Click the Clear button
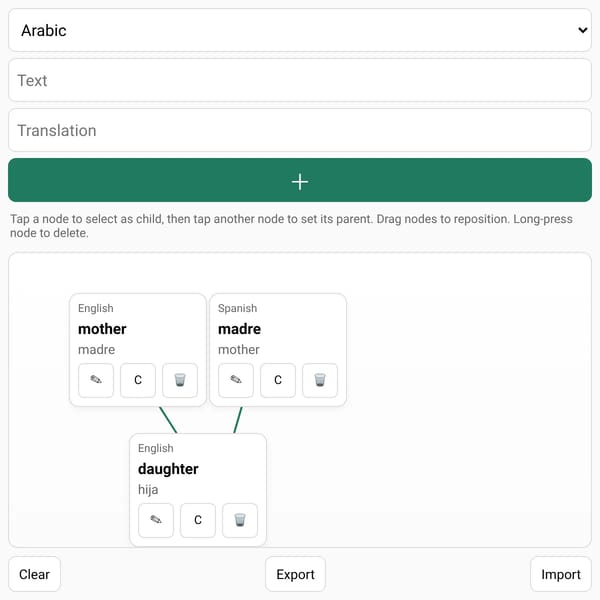This screenshot has width=600, height=600. tap(34, 574)
